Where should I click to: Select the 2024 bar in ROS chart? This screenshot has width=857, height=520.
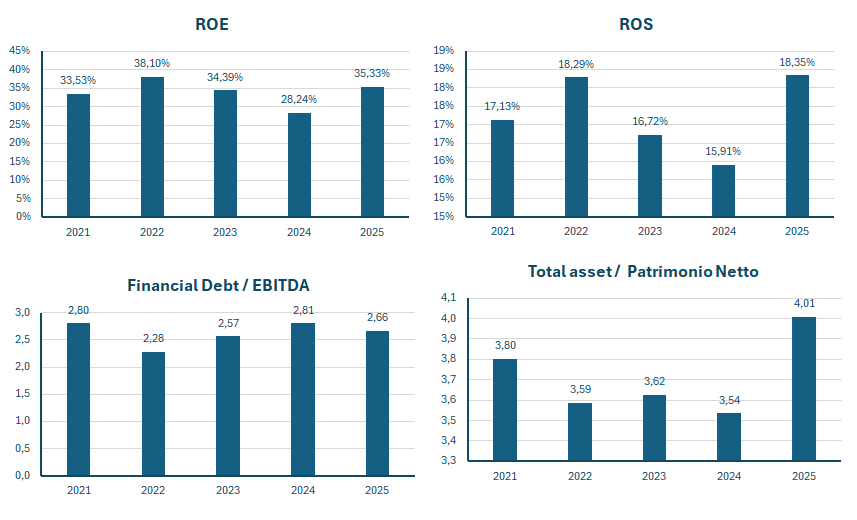tap(723, 190)
